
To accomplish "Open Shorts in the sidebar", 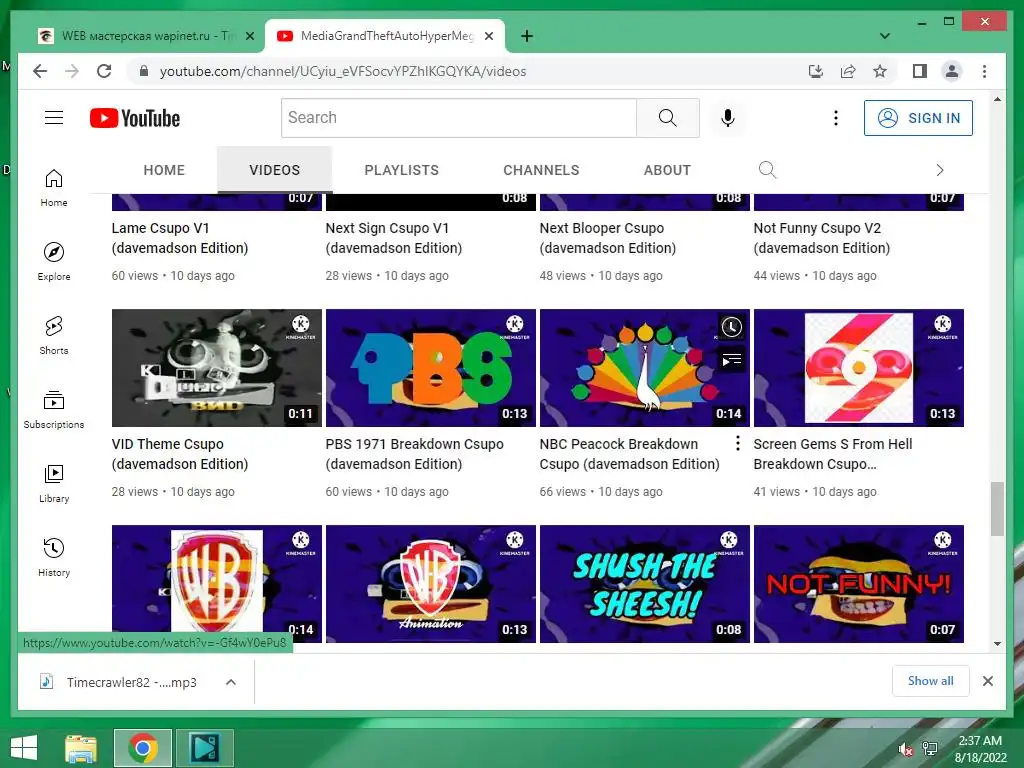I will pyautogui.click(x=54, y=336).
